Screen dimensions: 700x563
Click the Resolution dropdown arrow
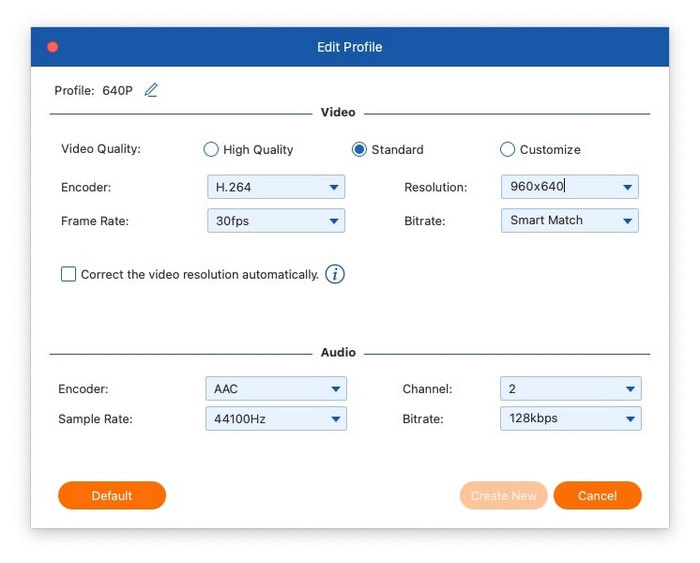[627, 187]
